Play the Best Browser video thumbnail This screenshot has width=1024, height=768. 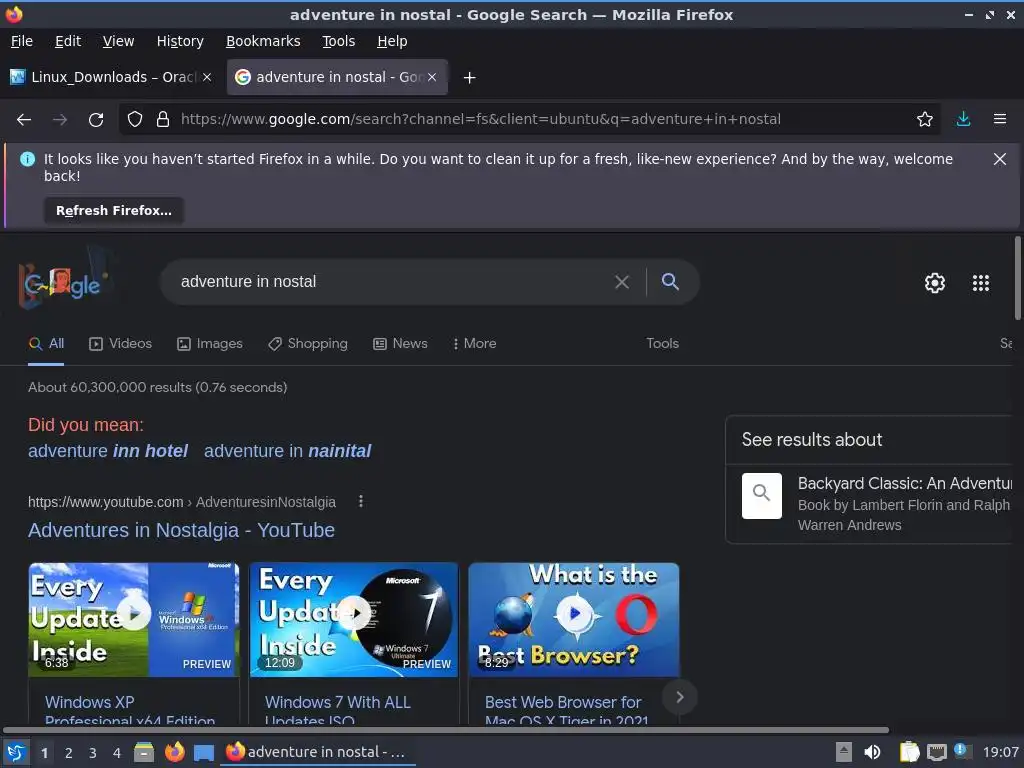[x=574, y=619]
